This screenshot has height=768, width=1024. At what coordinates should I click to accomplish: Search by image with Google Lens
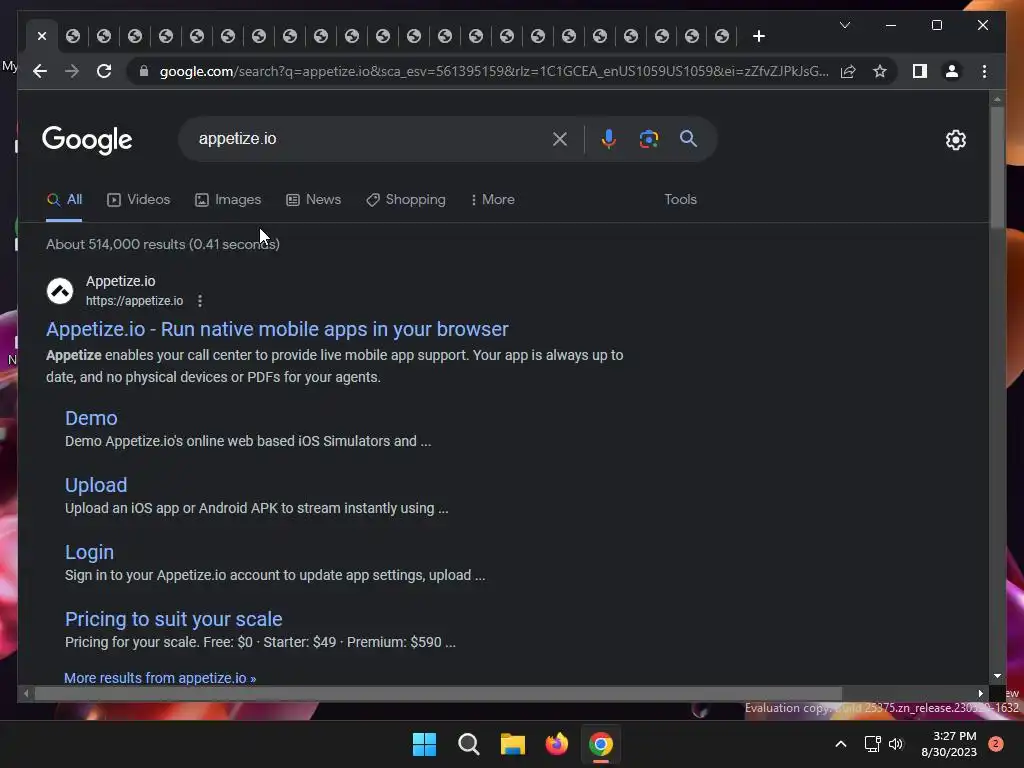pos(648,138)
